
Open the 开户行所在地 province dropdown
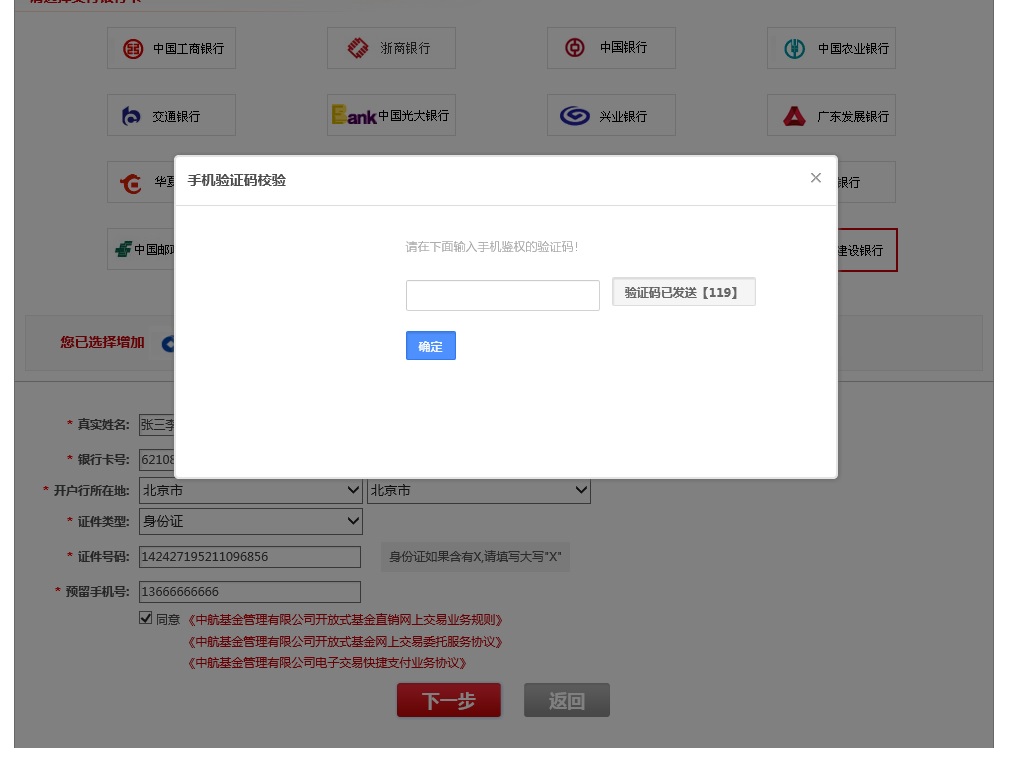click(251, 490)
